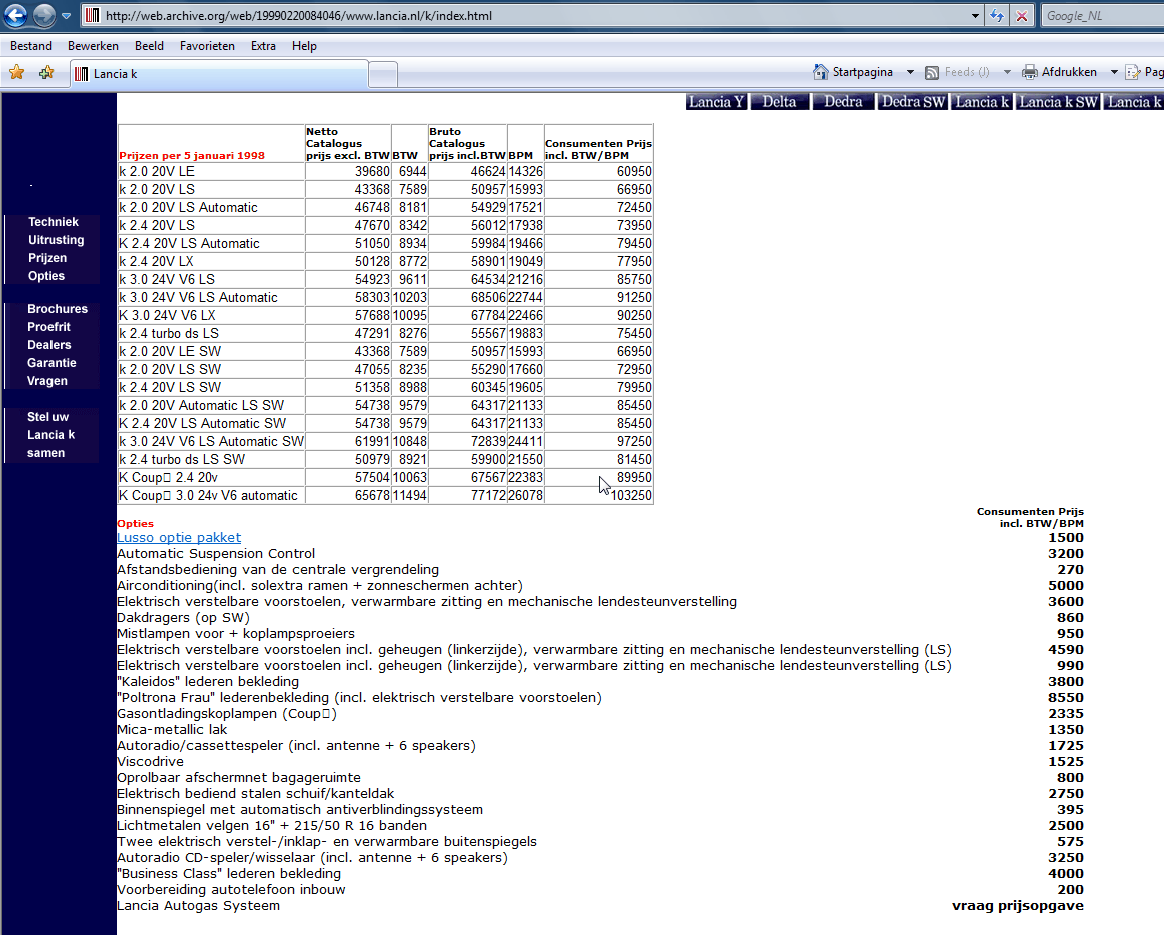1164x935 pixels.
Task: Click the 103250 consumer price cell
Action: (598, 495)
